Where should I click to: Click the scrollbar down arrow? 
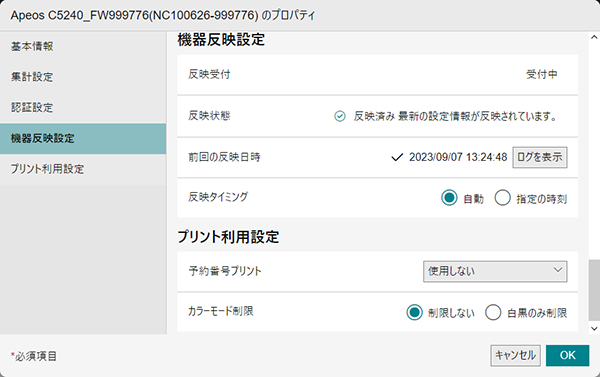(x=594, y=328)
